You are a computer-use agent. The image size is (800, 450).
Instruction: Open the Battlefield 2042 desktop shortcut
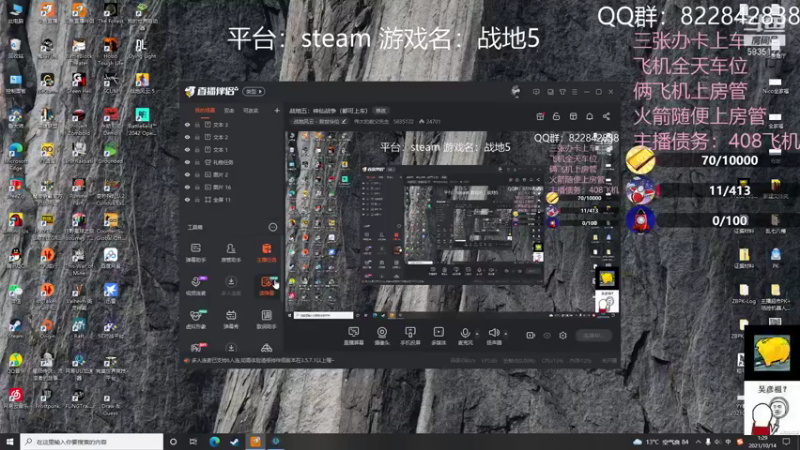pyautogui.click(x=142, y=119)
